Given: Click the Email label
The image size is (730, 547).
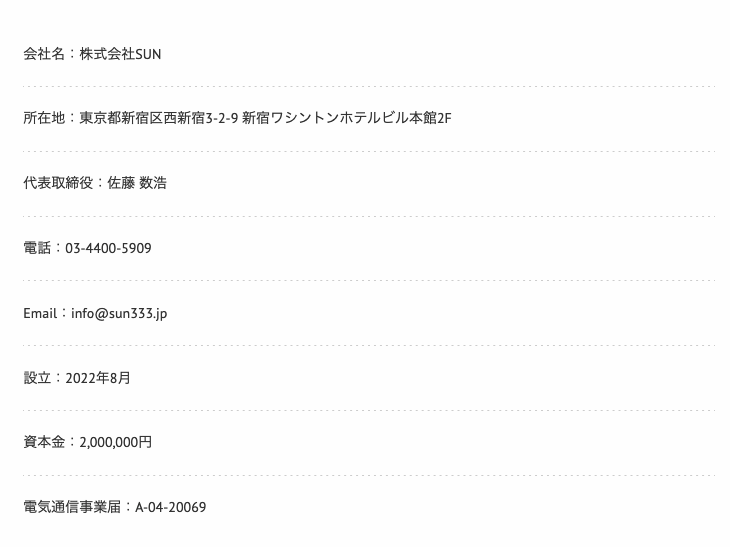Looking at the screenshot, I should pos(40,313).
